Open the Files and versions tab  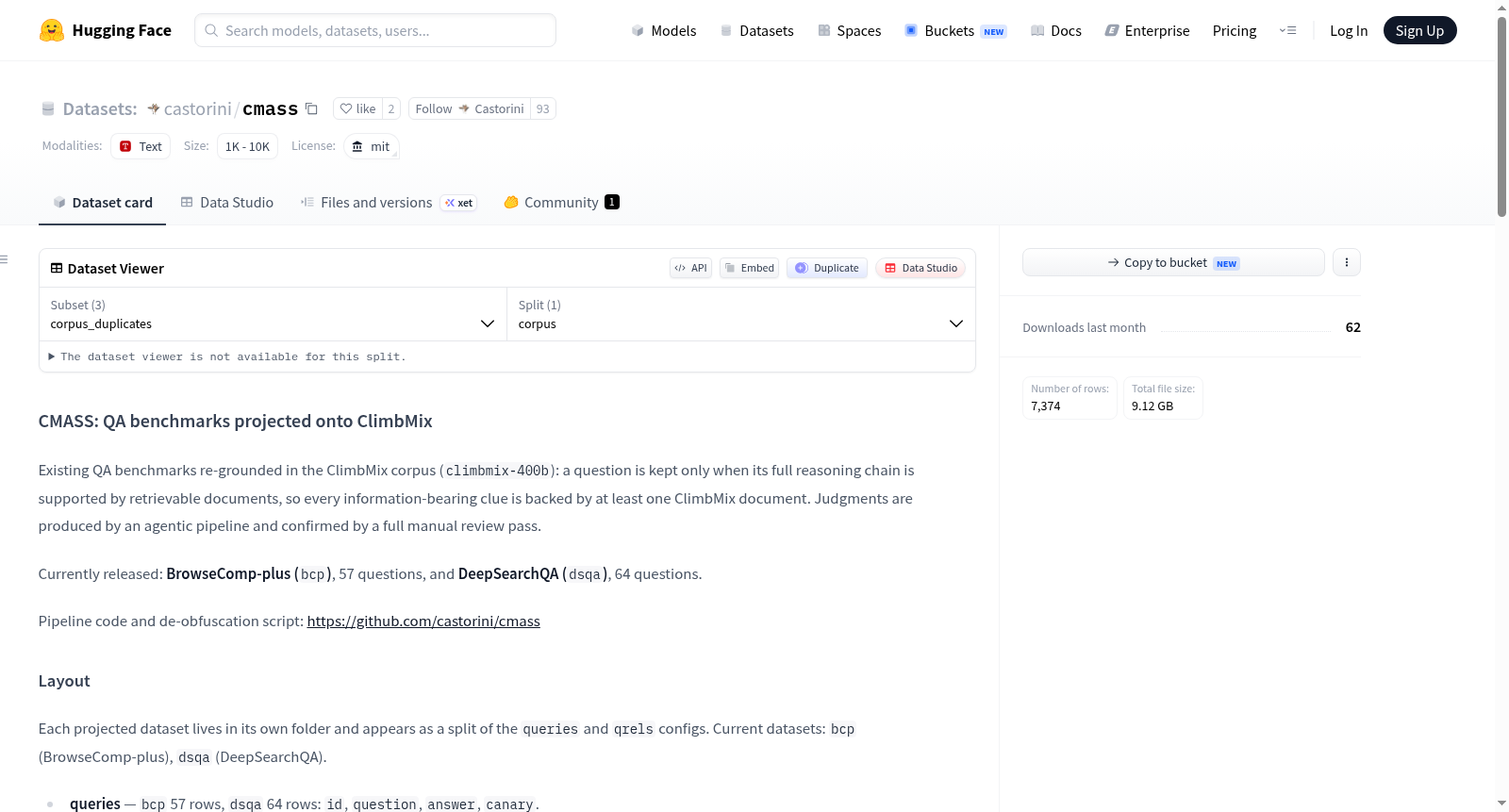(389, 202)
